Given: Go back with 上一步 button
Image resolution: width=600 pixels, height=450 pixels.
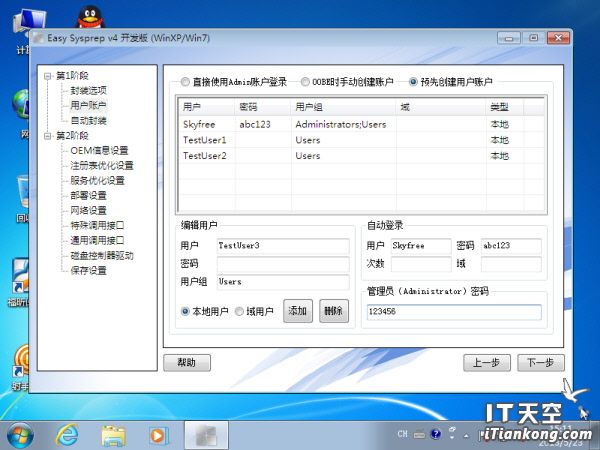Looking at the screenshot, I should (x=487, y=362).
